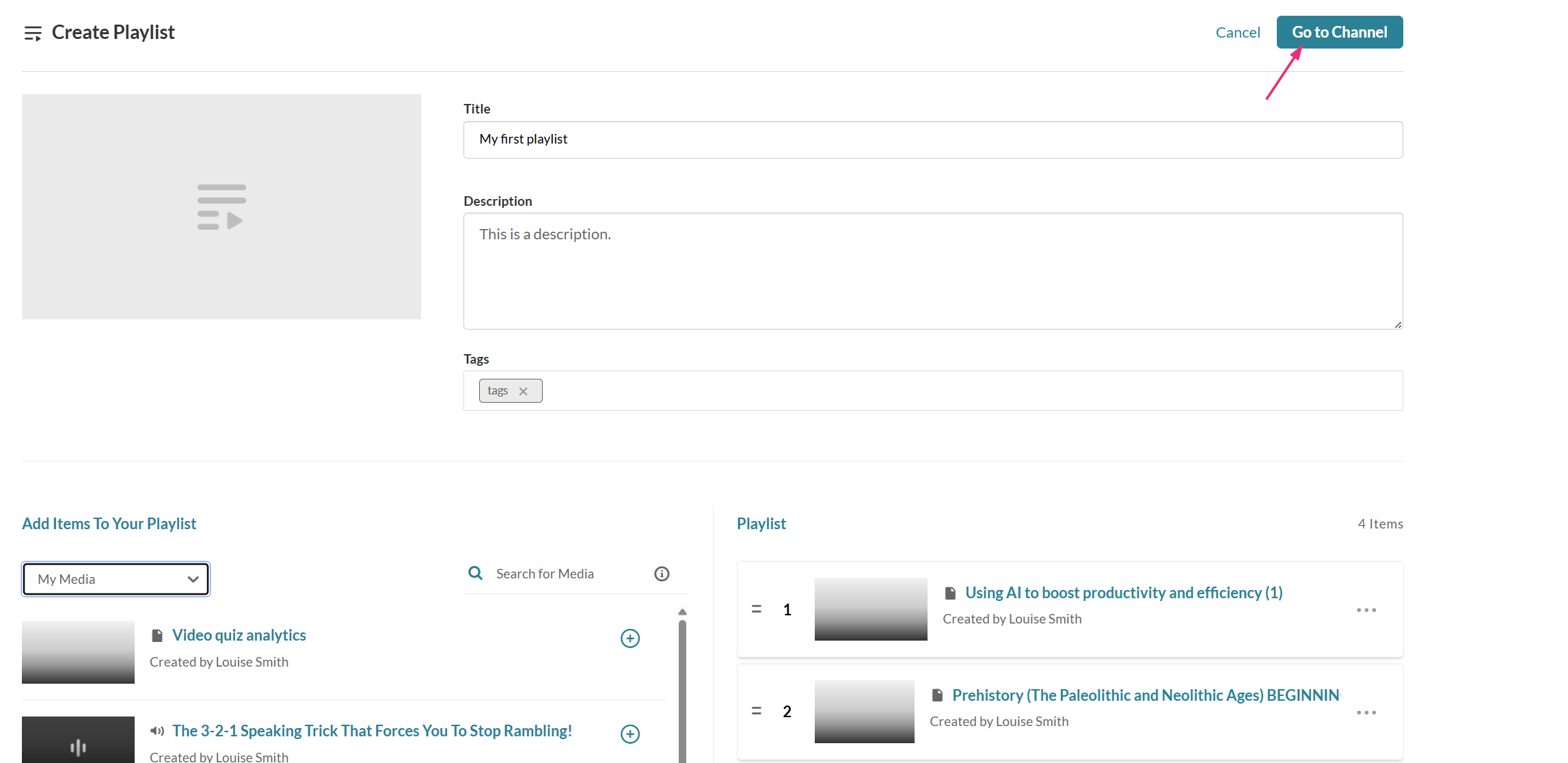Click the playlist placeholder thumbnail
This screenshot has height=763, width=1568.
coord(221,206)
